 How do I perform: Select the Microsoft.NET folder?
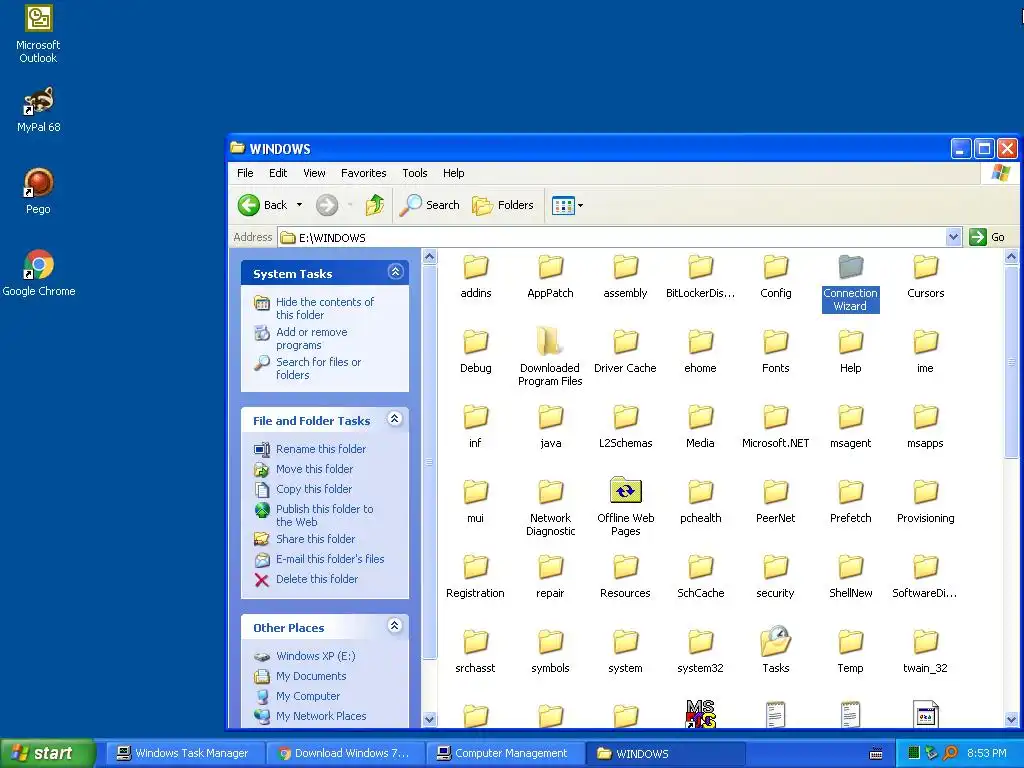[775, 427]
